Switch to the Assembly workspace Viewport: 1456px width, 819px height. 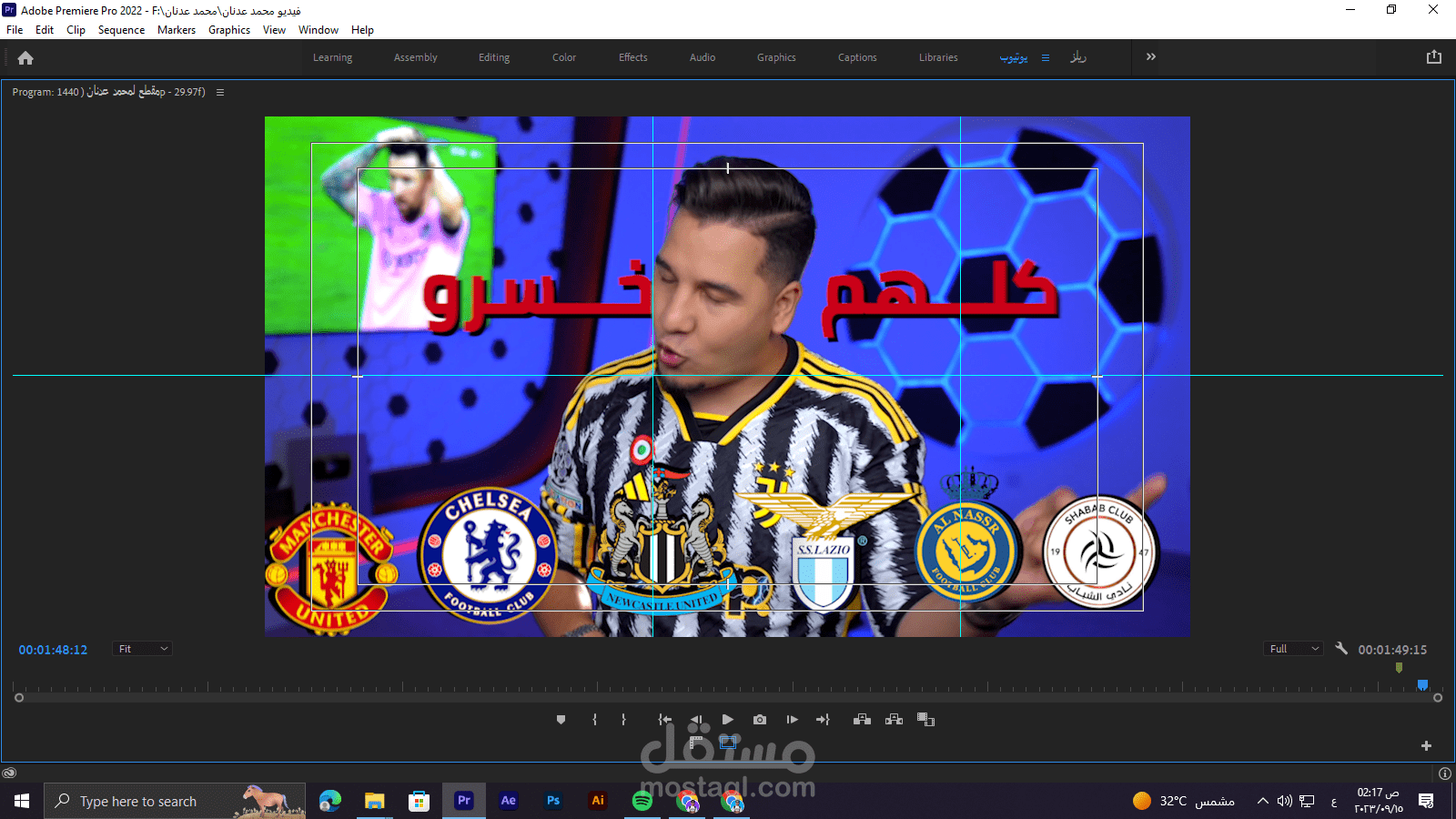tap(415, 57)
